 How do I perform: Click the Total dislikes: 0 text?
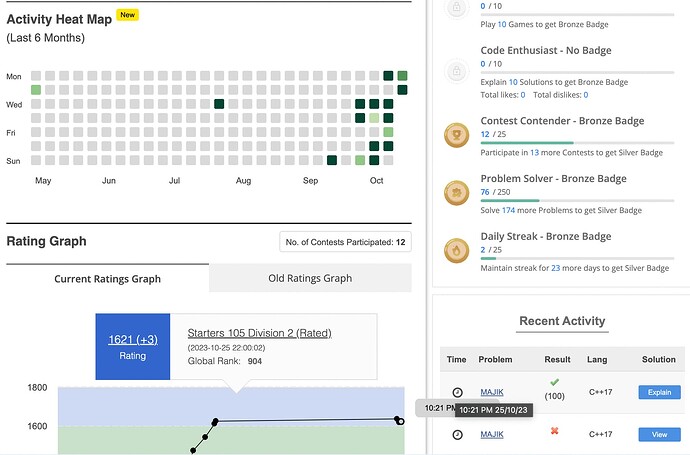click(561, 95)
